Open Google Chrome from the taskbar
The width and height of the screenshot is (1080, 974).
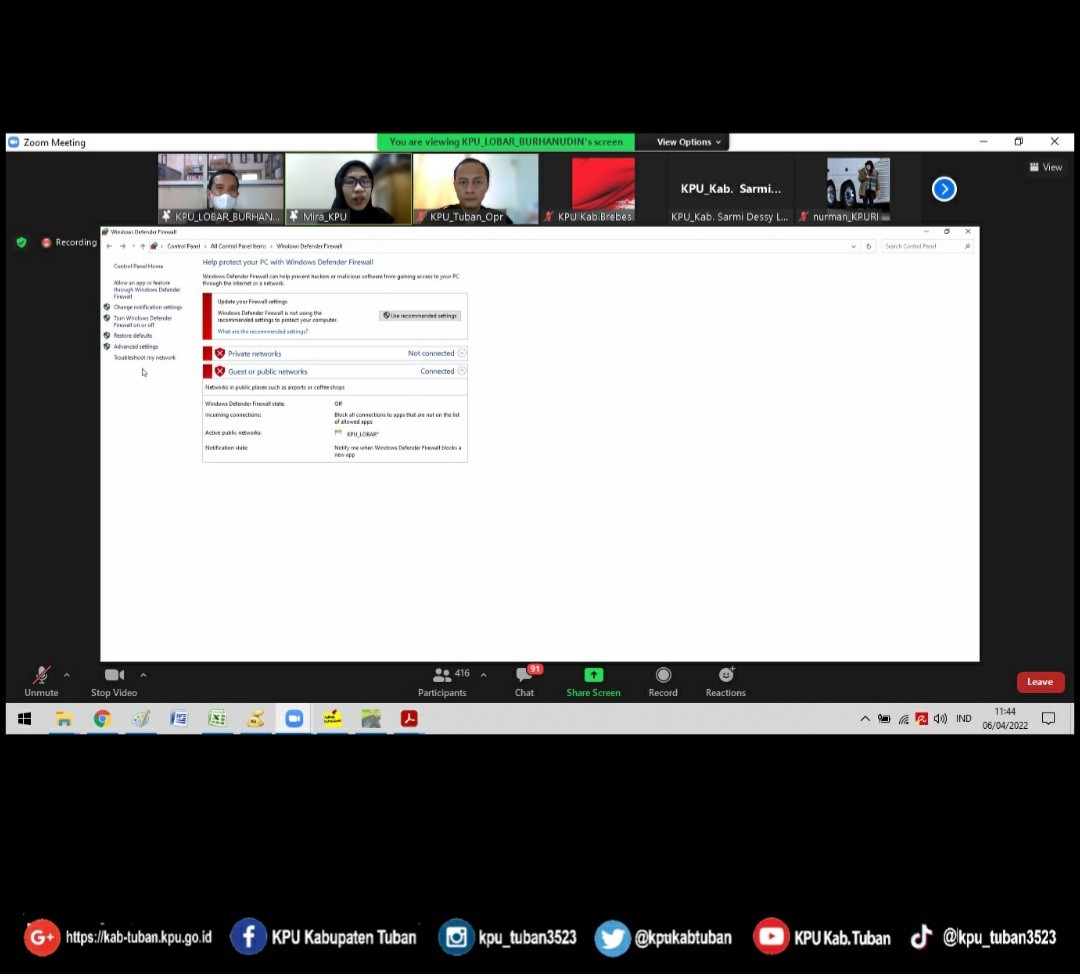click(102, 719)
